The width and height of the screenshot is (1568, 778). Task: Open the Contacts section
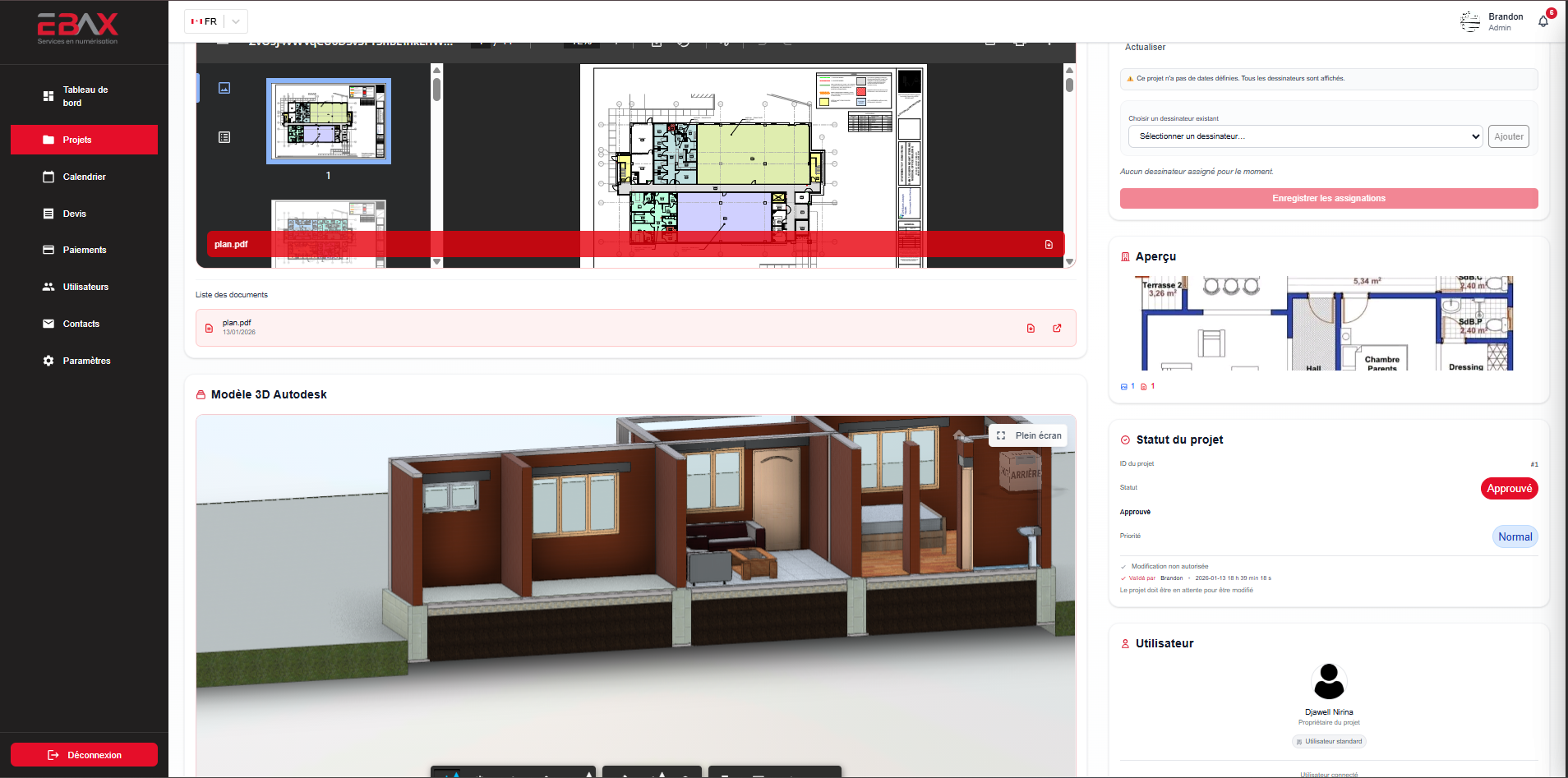(x=84, y=324)
